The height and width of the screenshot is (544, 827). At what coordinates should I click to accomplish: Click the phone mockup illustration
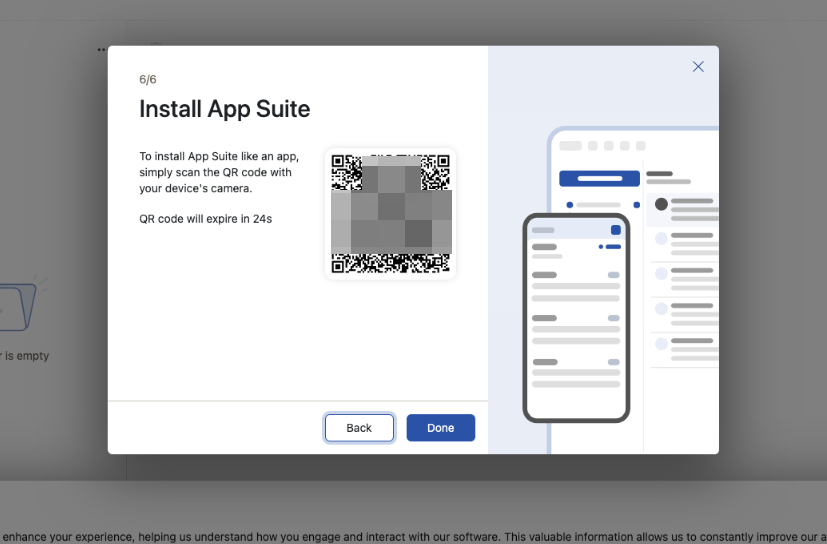point(576,317)
